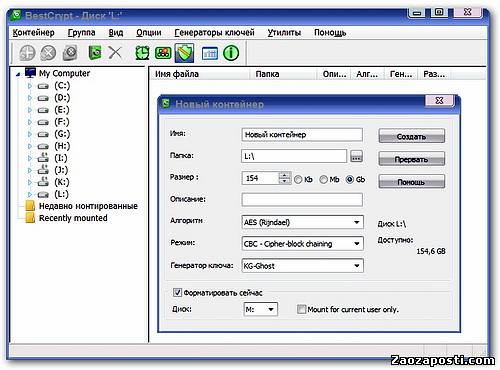
Task: Click the green hot key toolbar icon
Action: point(163,53)
